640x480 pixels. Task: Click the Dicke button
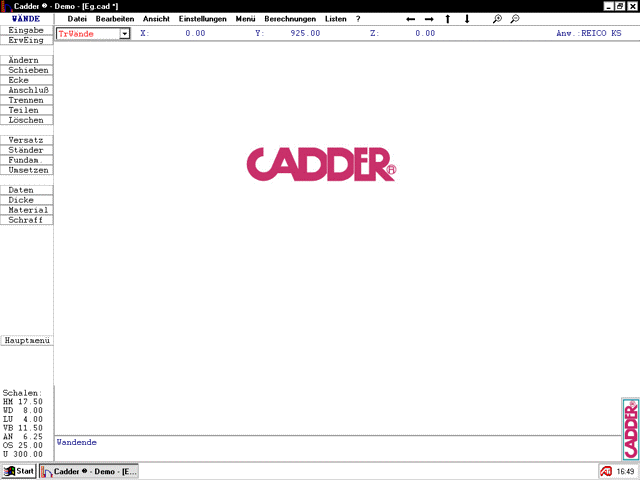(27, 200)
